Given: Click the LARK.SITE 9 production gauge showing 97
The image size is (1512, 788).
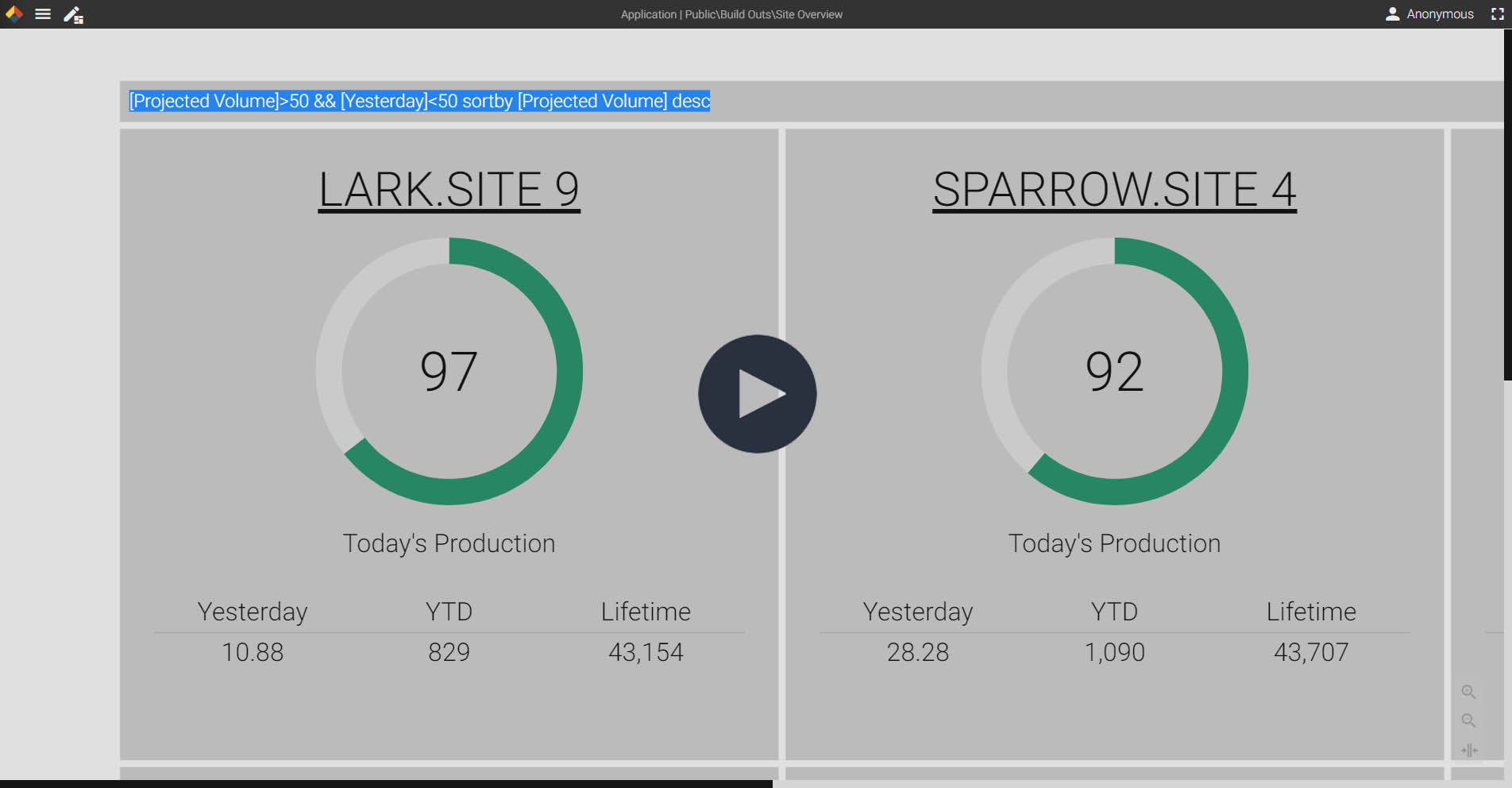Looking at the screenshot, I should coord(449,371).
